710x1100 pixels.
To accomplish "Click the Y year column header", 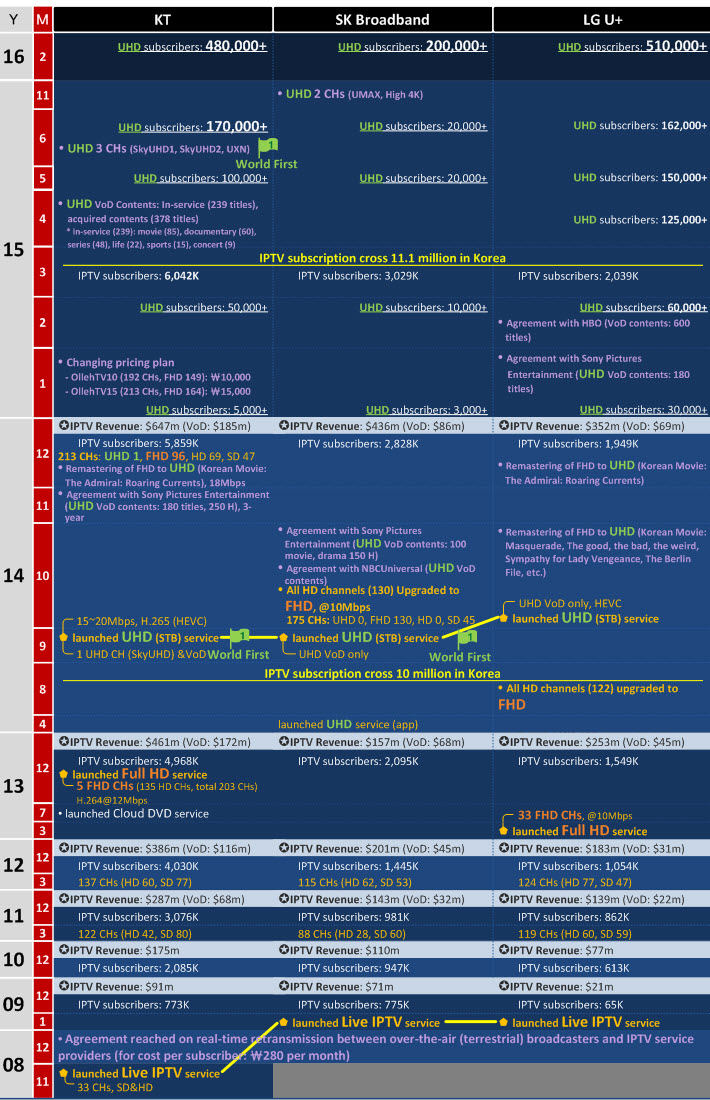I will pos(14,20).
